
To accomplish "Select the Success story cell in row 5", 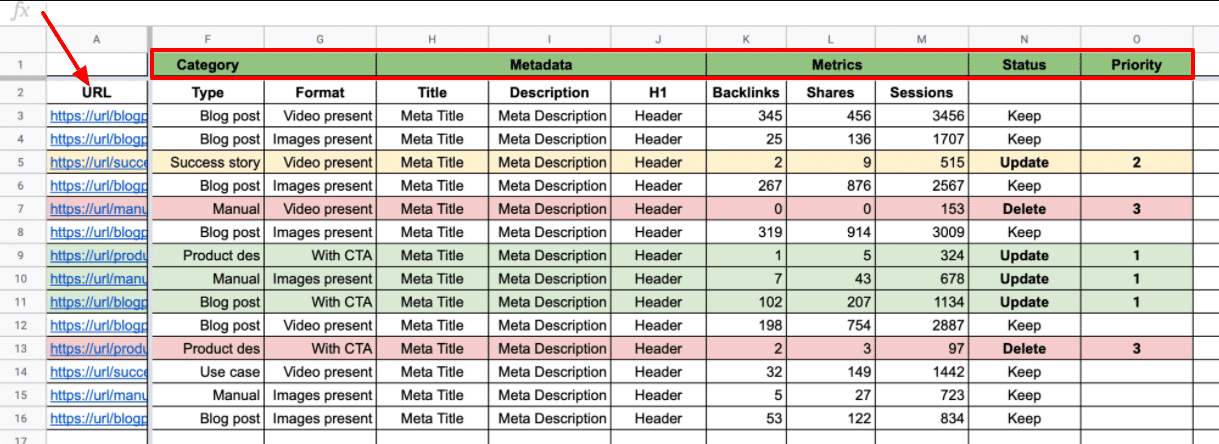I will tap(207, 162).
